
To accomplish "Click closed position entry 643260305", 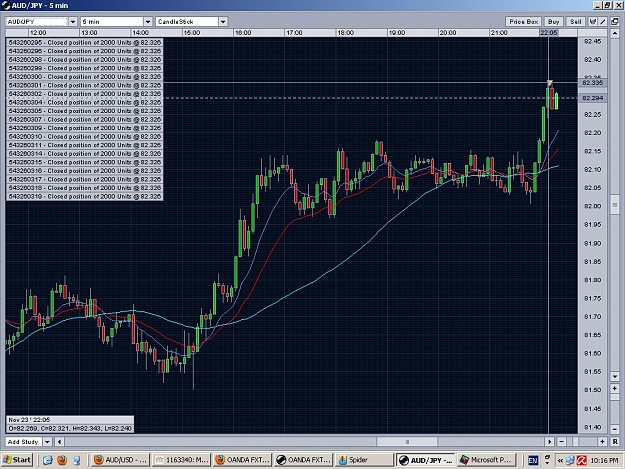I will point(85,111).
